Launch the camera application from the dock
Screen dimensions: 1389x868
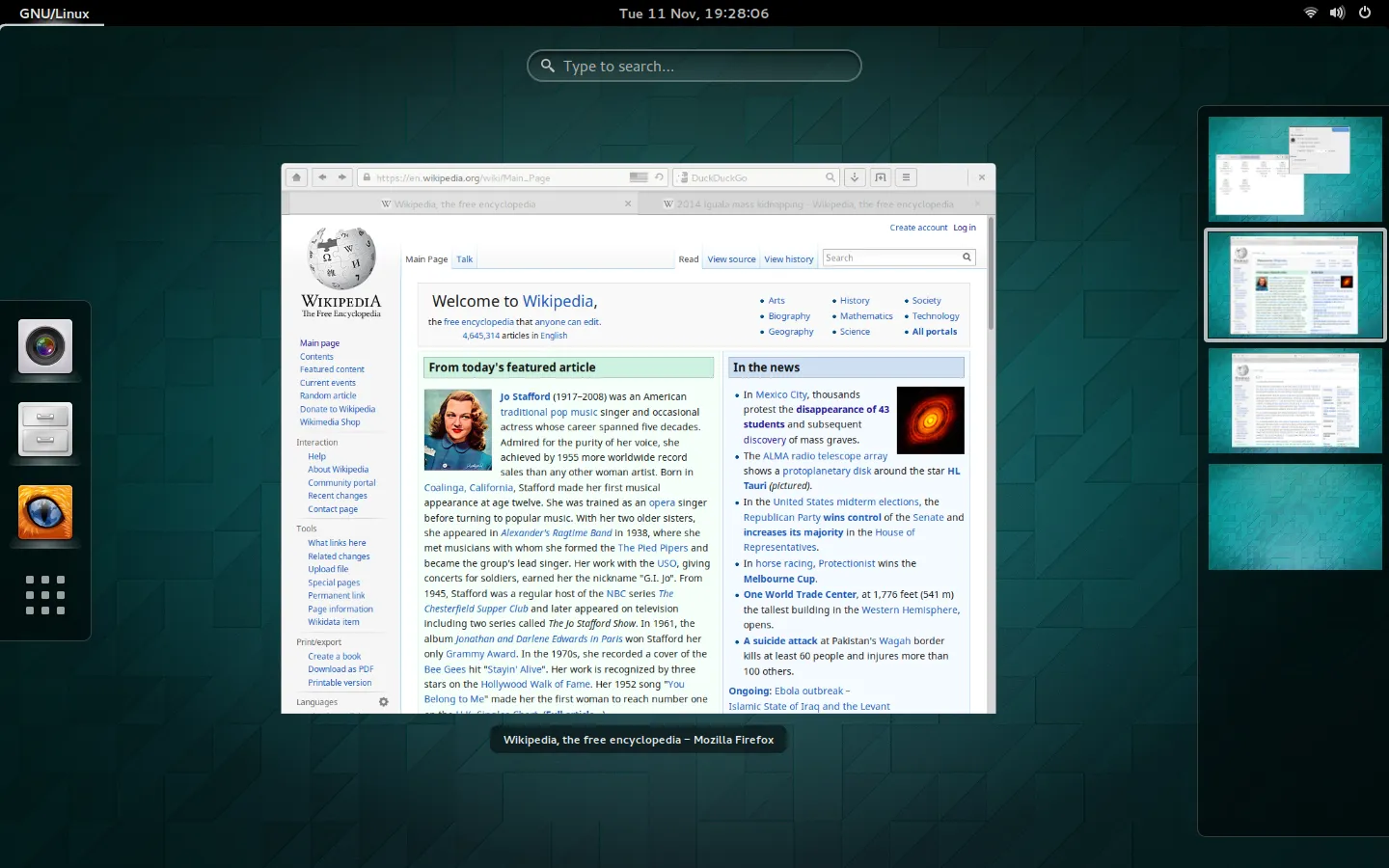44,346
